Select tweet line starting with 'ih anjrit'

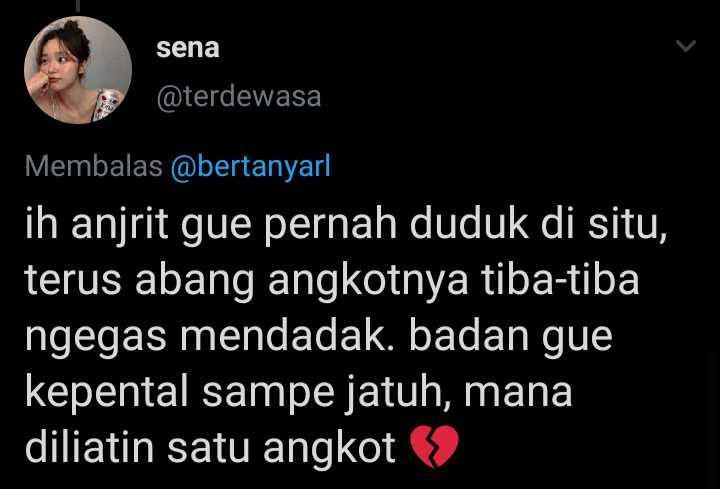[x=346, y=227]
